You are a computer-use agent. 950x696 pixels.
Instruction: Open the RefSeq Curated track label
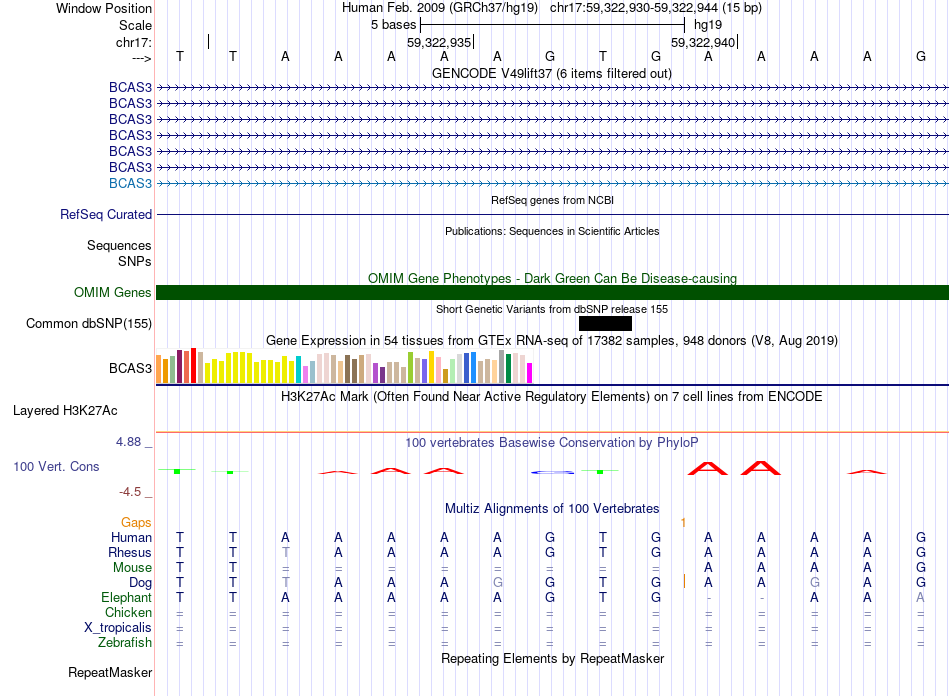tap(106, 214)
